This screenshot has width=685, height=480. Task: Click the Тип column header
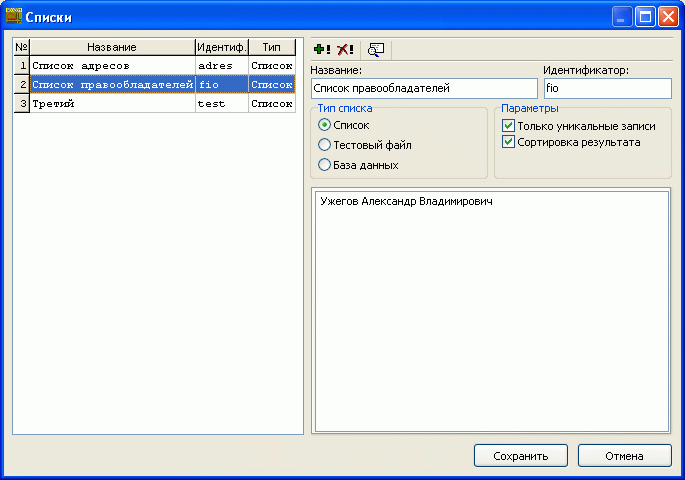pyautogui.click(x=272, y=47)
